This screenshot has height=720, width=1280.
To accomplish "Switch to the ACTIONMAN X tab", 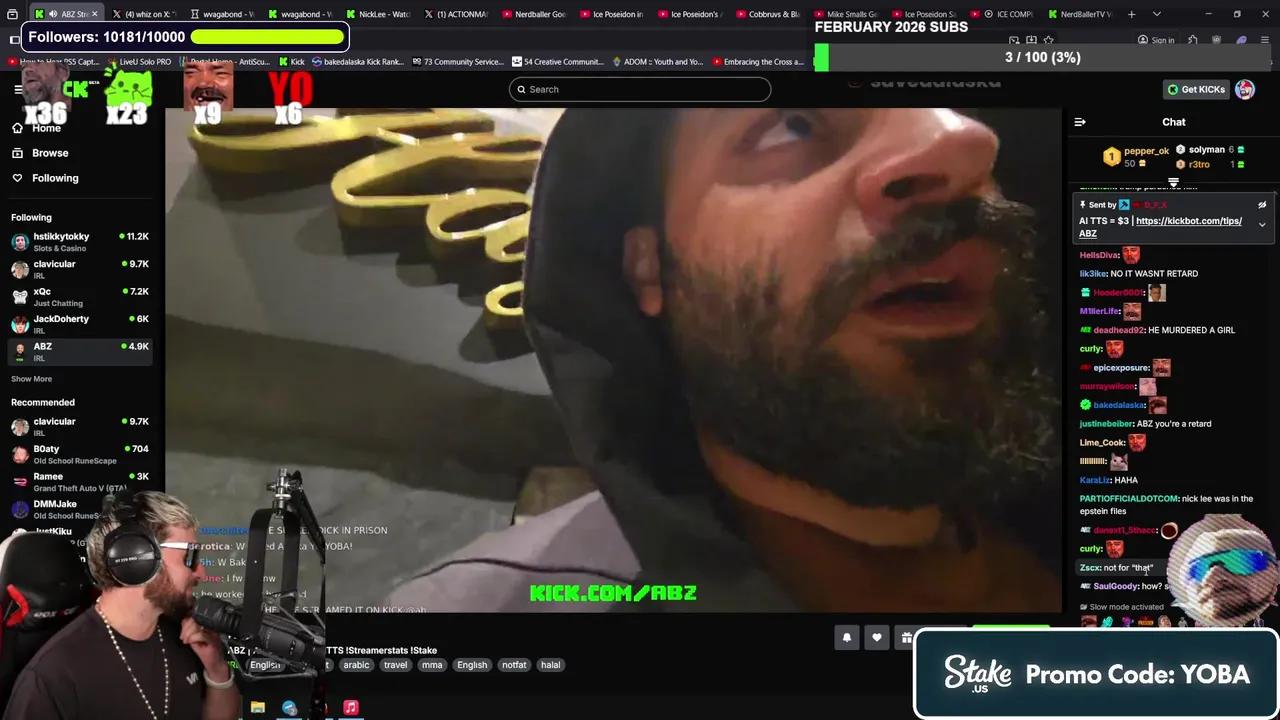I will pos(455,14).
